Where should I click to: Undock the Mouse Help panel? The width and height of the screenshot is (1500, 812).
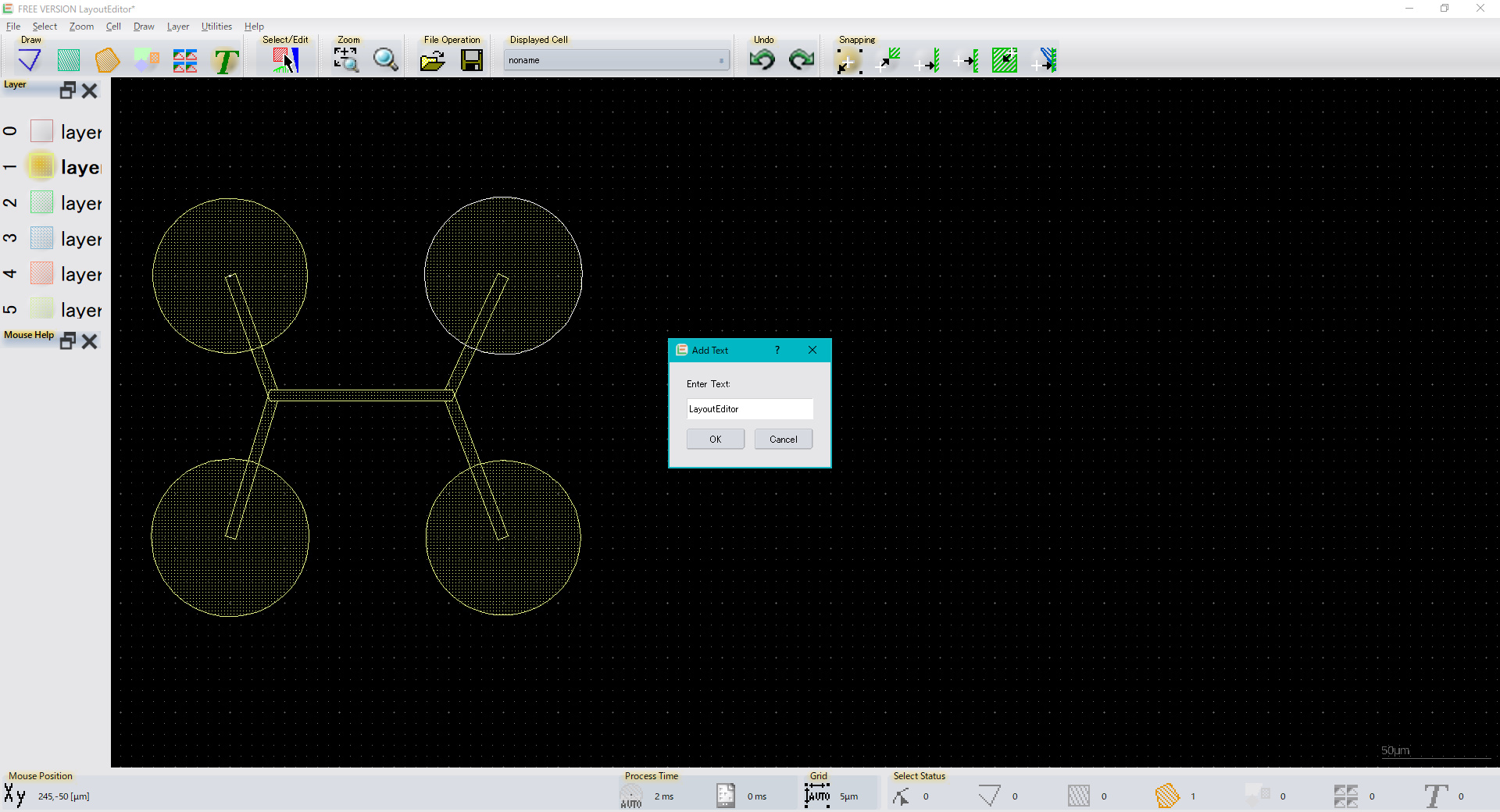tap(68, 341)
